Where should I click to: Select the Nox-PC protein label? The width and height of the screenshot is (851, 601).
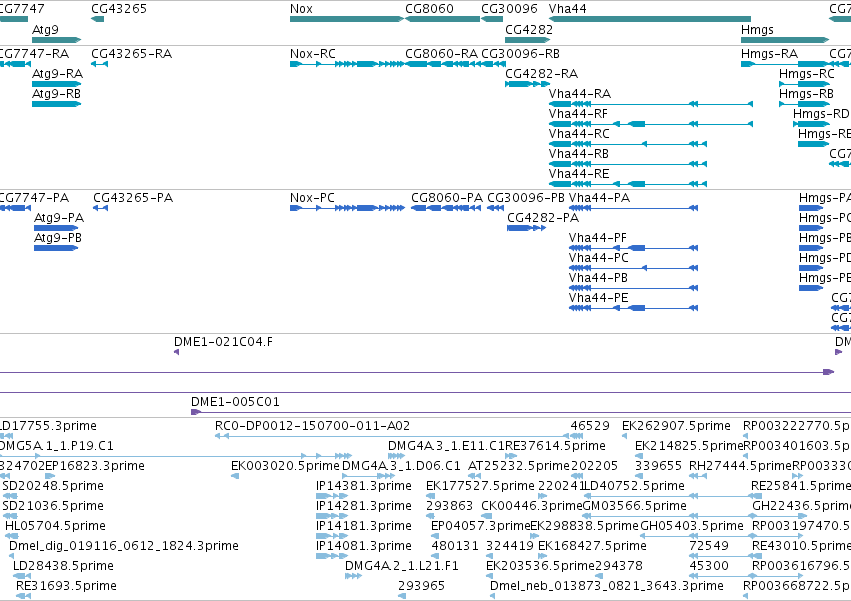pyautogui.click(x=312, y=198)
